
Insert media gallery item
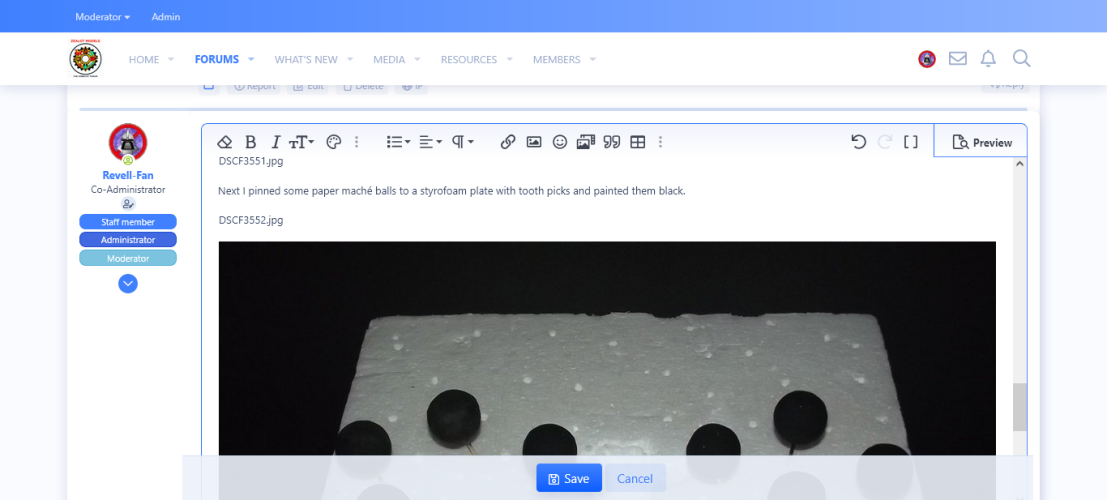coord(586,142)
